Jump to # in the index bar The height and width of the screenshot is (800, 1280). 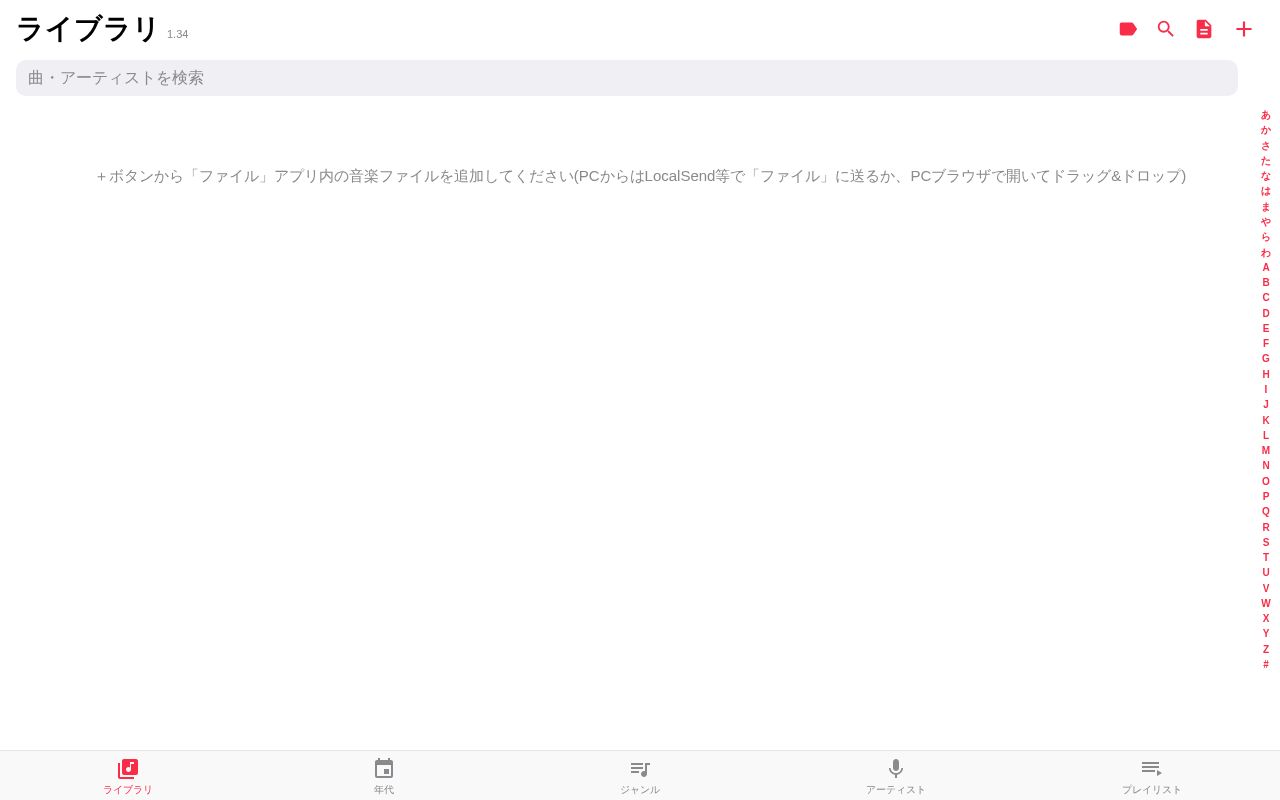pyautogui.click(x=1266, y=665)
